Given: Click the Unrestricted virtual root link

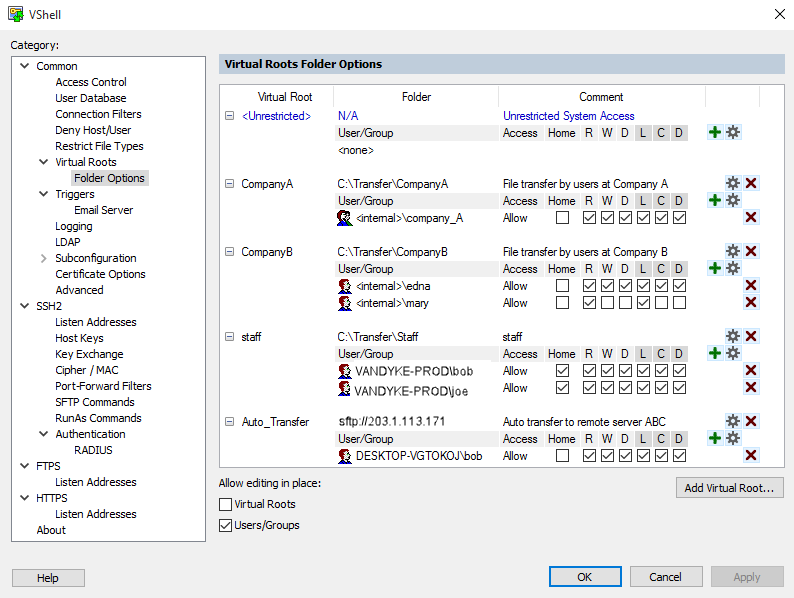Looking at the screenshot, I should coord(276,116).
